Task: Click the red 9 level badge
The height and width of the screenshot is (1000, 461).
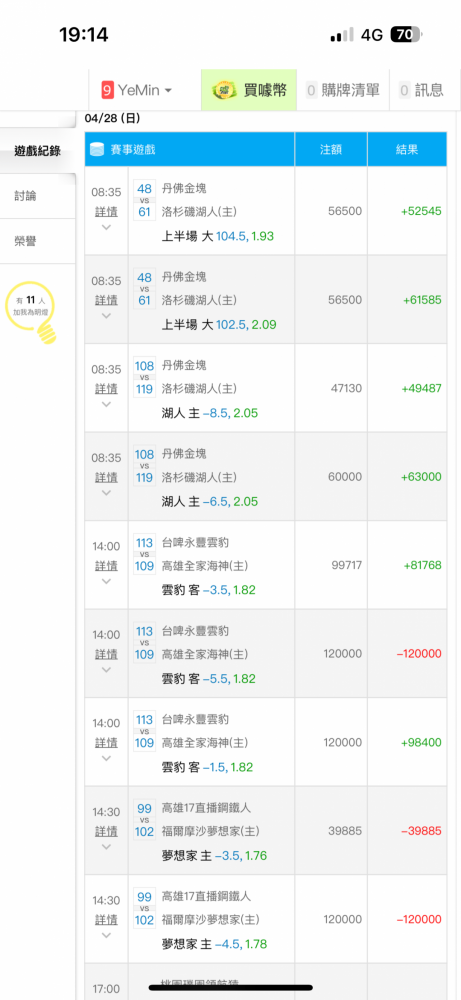Action: tap(107, 91)
